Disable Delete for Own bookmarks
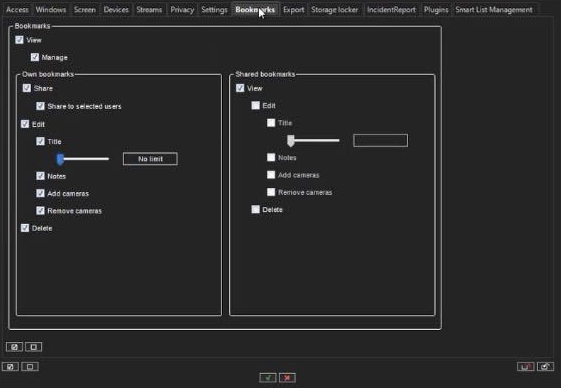Screen dimensions: 561x388 [25, 228]
